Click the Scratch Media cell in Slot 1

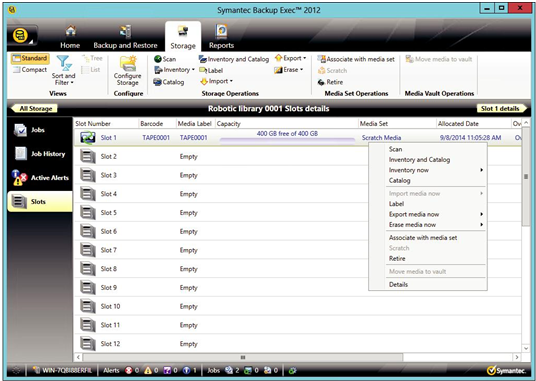point(381,138)
